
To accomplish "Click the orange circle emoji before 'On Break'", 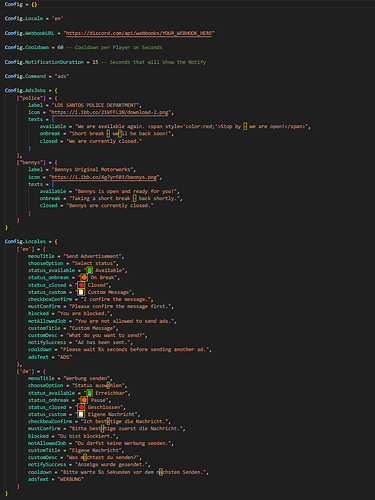I will pos(84,277).
